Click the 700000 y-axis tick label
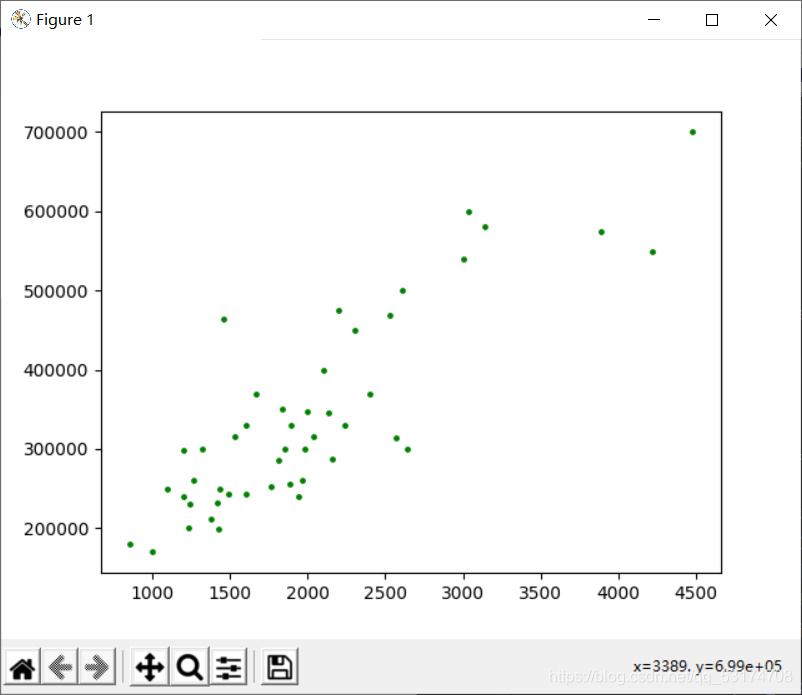This screenshot has height=695, width=802. [x=56, y=133]
